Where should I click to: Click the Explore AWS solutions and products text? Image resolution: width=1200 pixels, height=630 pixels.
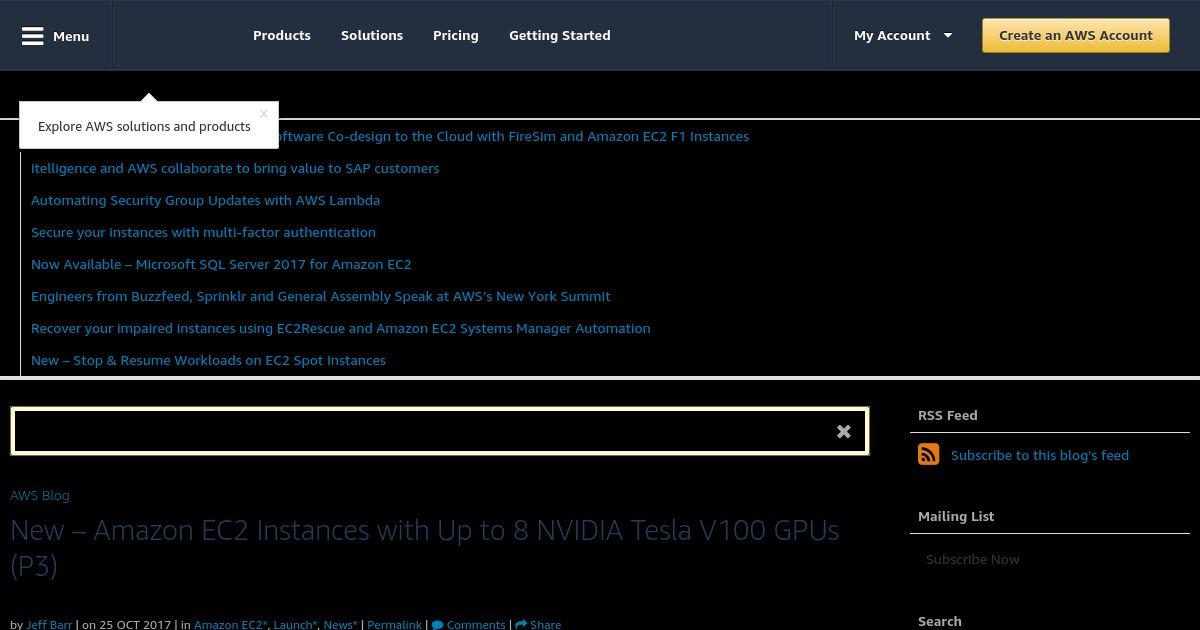coord(144,126)
